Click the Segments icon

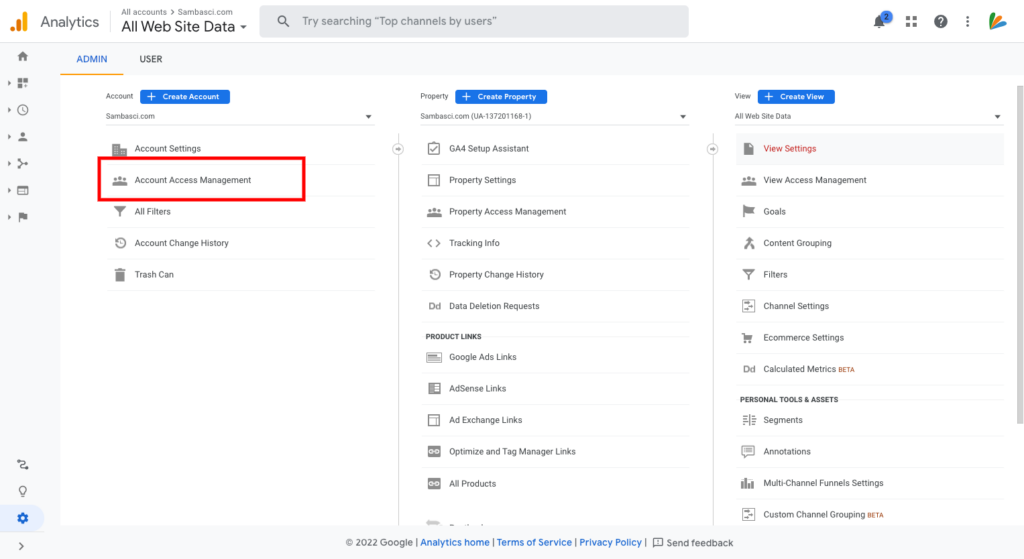(x=748, y=420)
